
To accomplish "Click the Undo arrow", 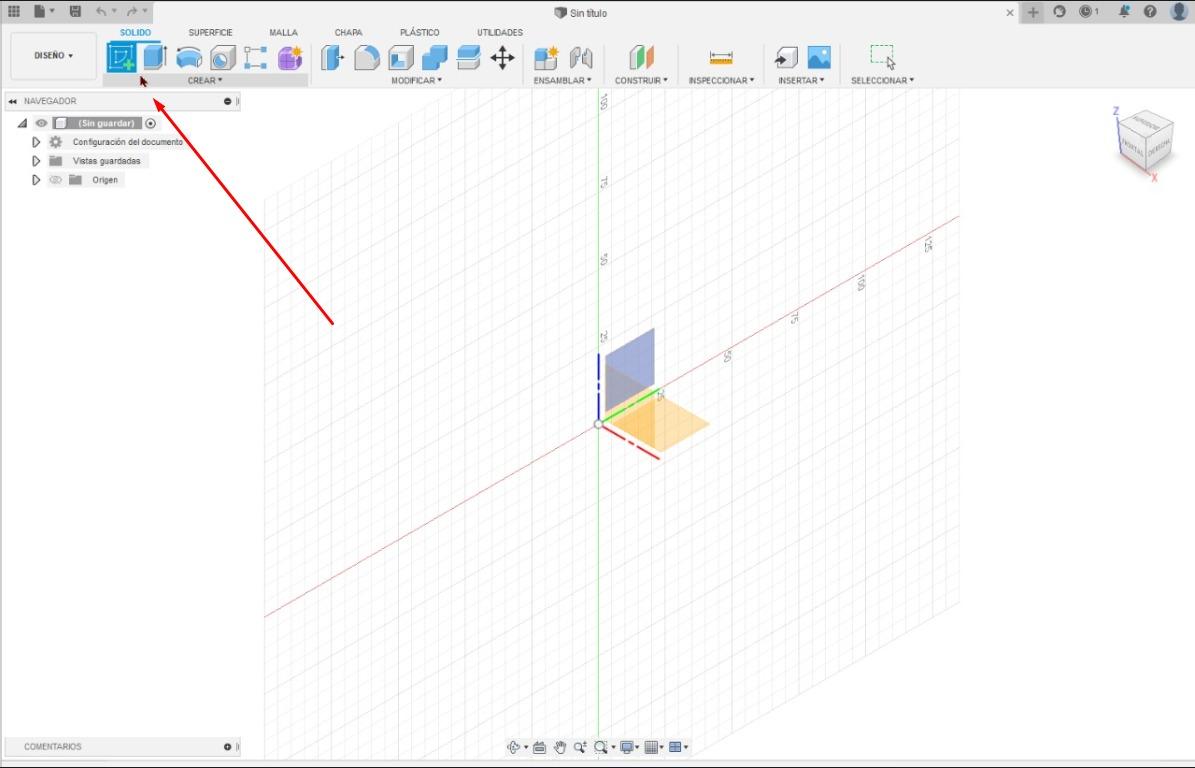I will point(101,11).
